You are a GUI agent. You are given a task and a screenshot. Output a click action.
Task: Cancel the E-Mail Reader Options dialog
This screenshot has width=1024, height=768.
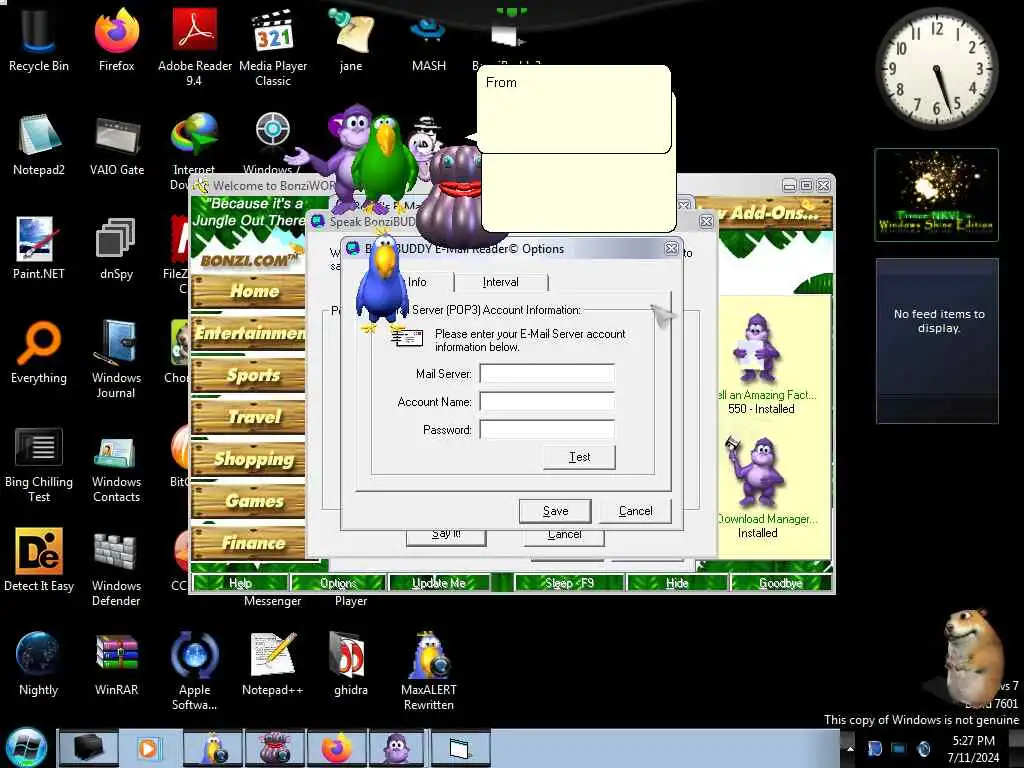point(635,511)
